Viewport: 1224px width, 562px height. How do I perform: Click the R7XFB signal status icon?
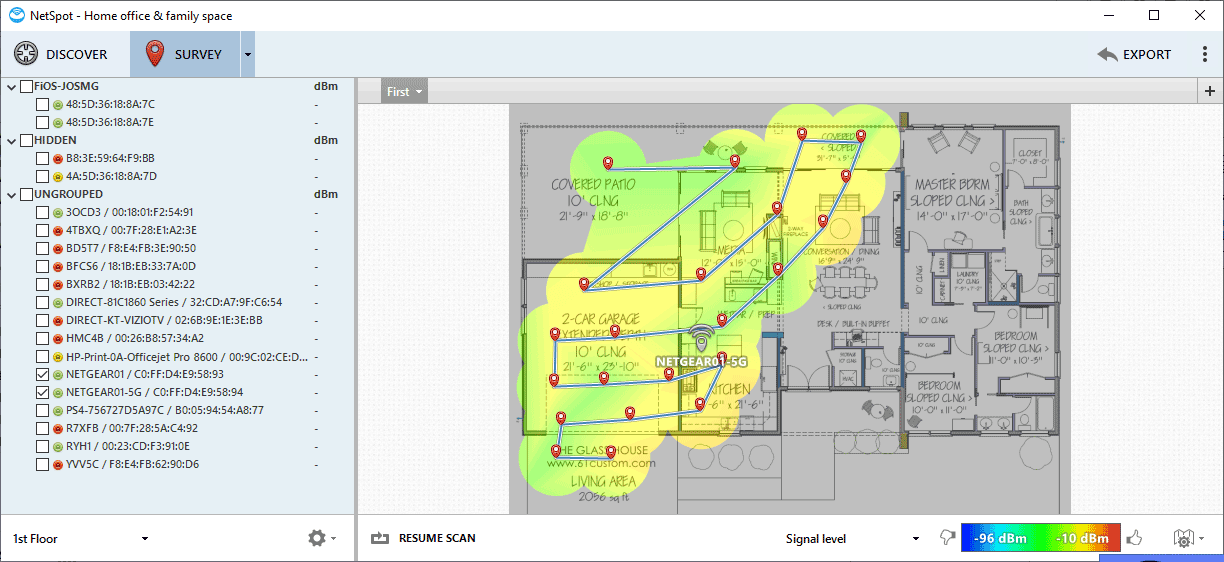coord(58,429)
